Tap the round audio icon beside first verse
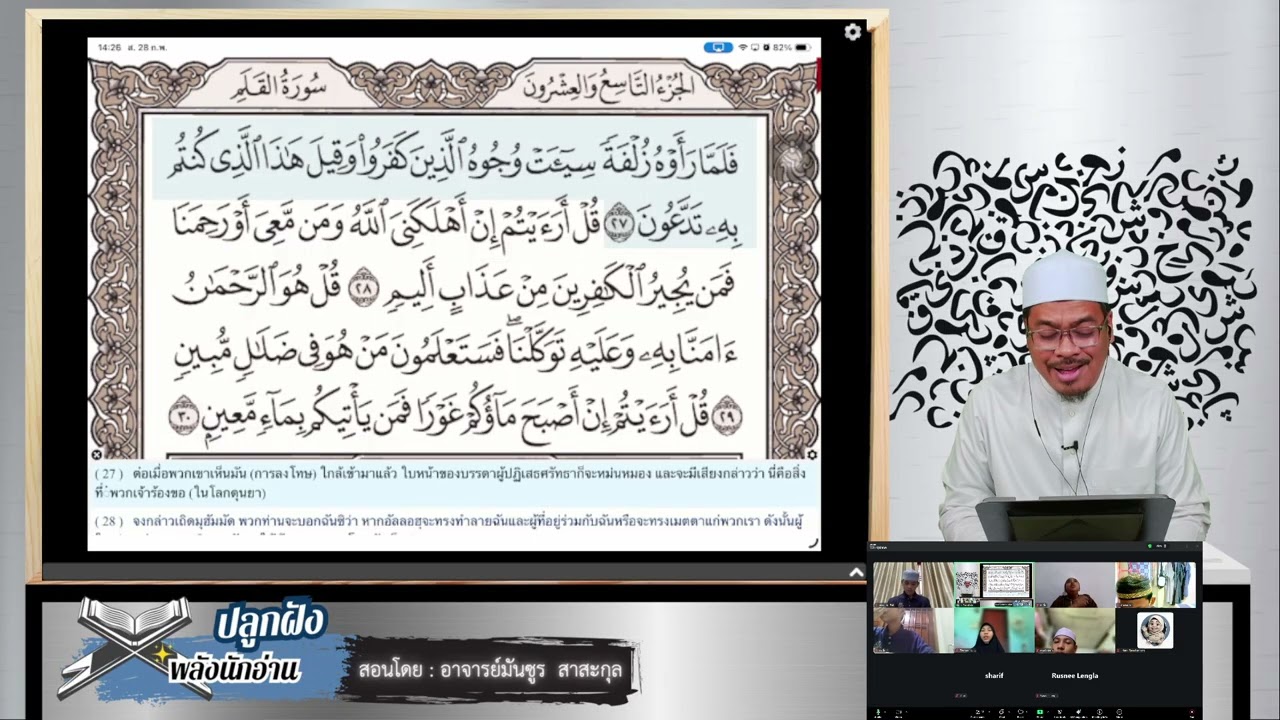 [792, 160]
